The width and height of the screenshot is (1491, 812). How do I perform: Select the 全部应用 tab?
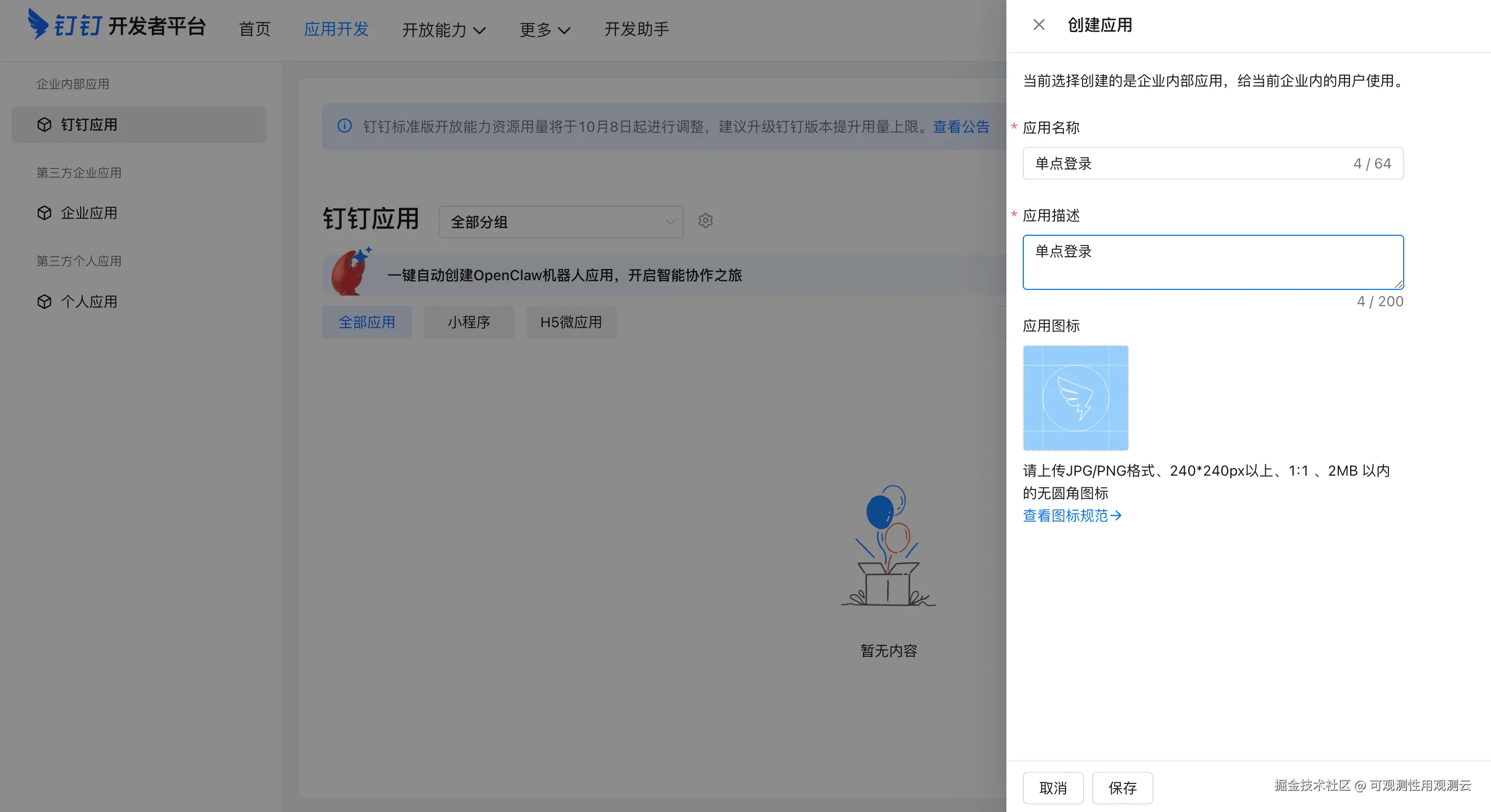[x=367, y=322]
